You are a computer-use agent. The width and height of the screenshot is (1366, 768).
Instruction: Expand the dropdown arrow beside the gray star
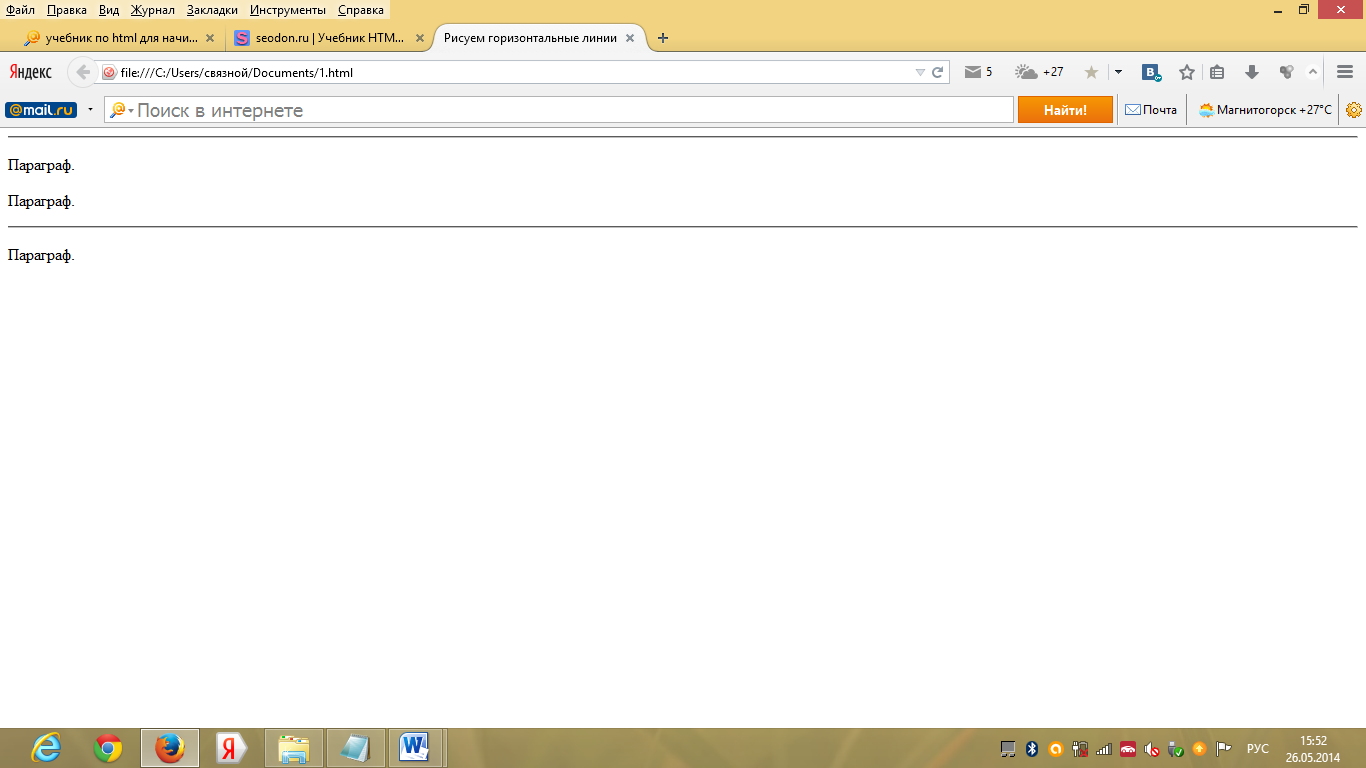pyautogui.click(x=1118, y=72)
